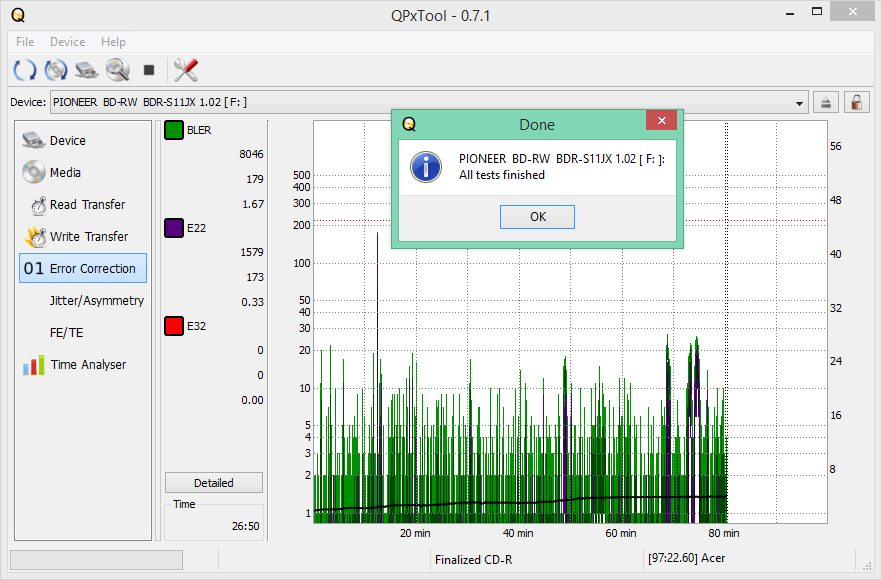Open the Read Transfer panel
The width and height of the screenshot is (882, 580).
83,205
